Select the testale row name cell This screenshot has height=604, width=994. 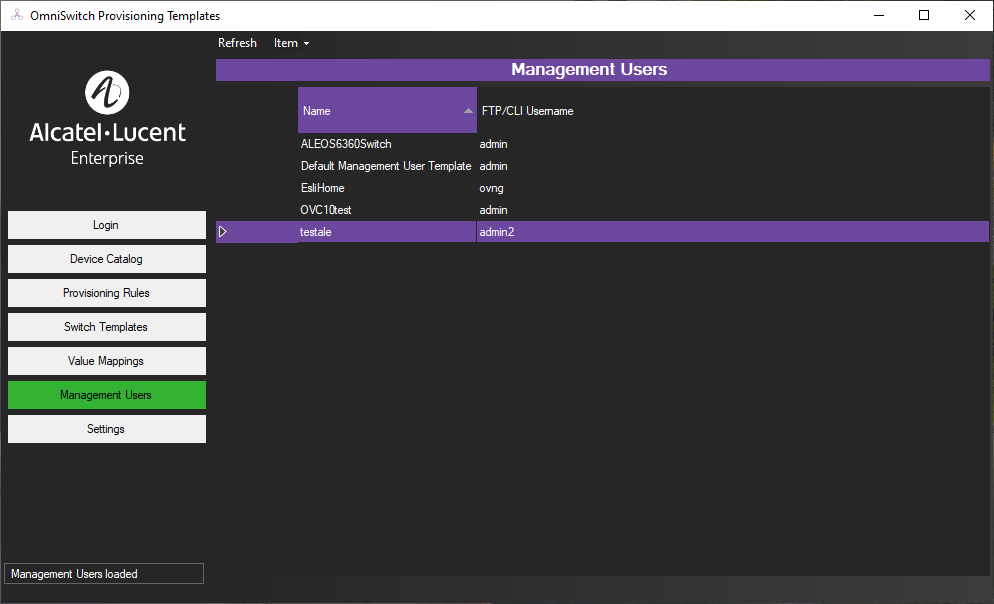click(x=387, y=232)
